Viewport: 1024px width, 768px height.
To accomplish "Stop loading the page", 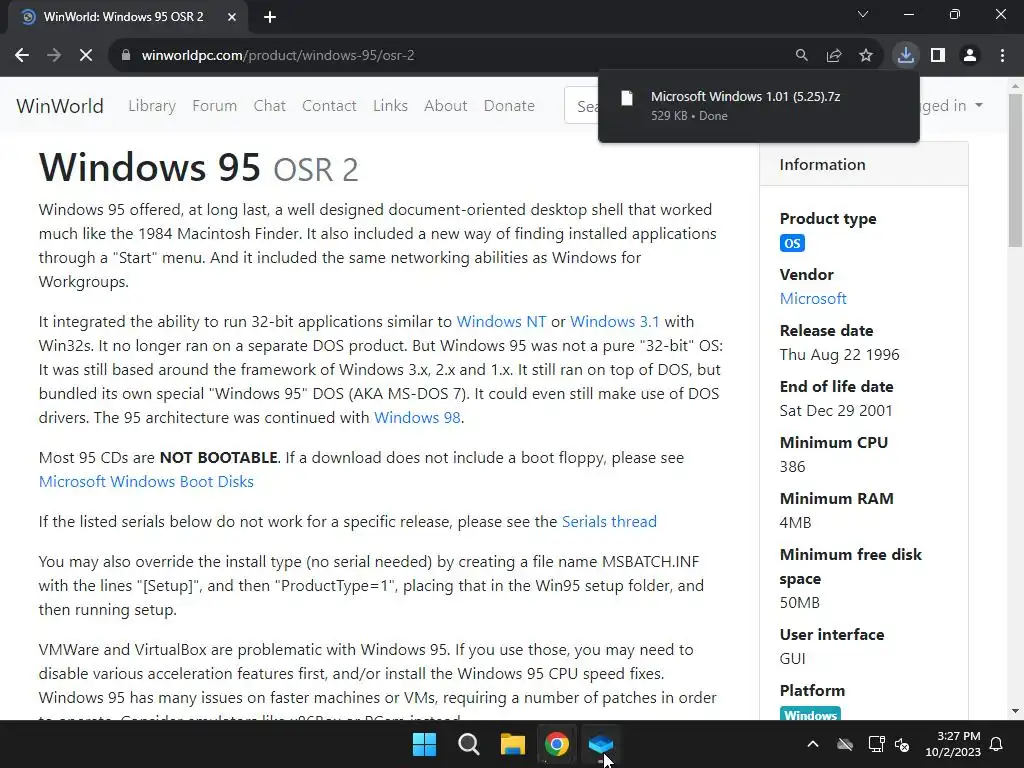I will tap(86, 56).
